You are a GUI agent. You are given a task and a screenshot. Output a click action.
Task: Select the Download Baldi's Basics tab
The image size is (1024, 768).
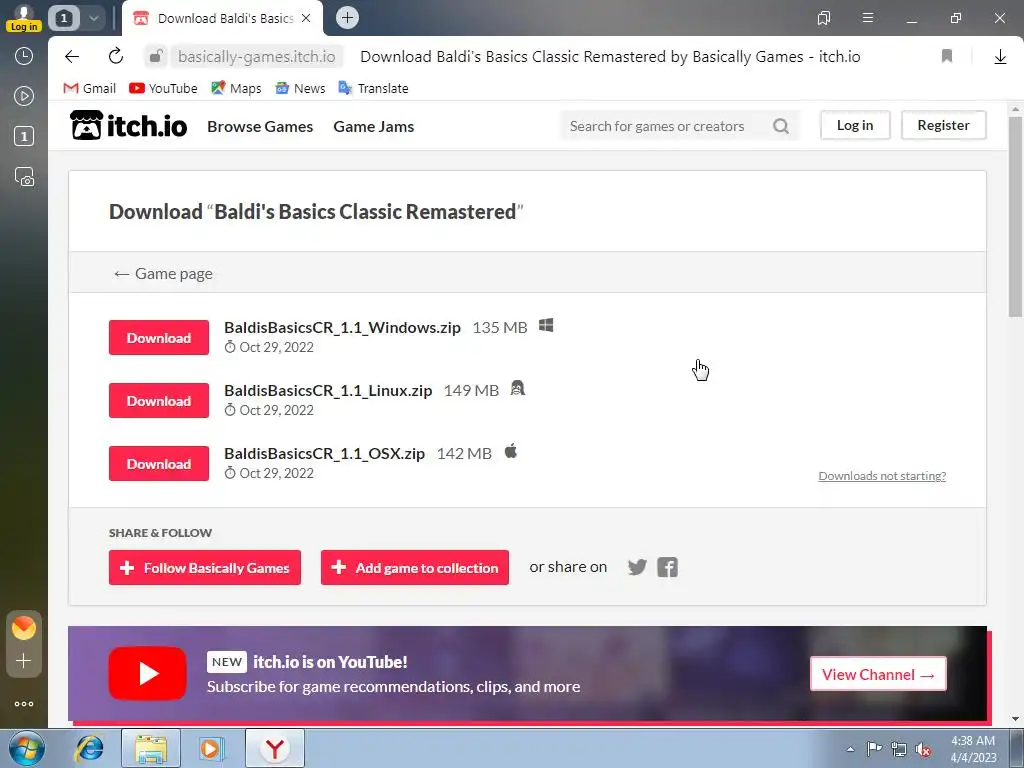(x=222, y=18)
